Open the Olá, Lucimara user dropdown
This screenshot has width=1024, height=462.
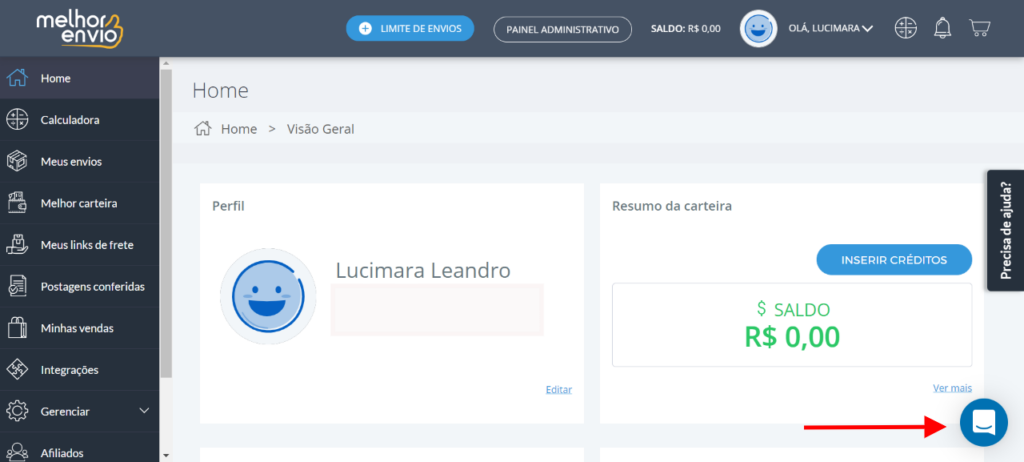pos(831,29)
